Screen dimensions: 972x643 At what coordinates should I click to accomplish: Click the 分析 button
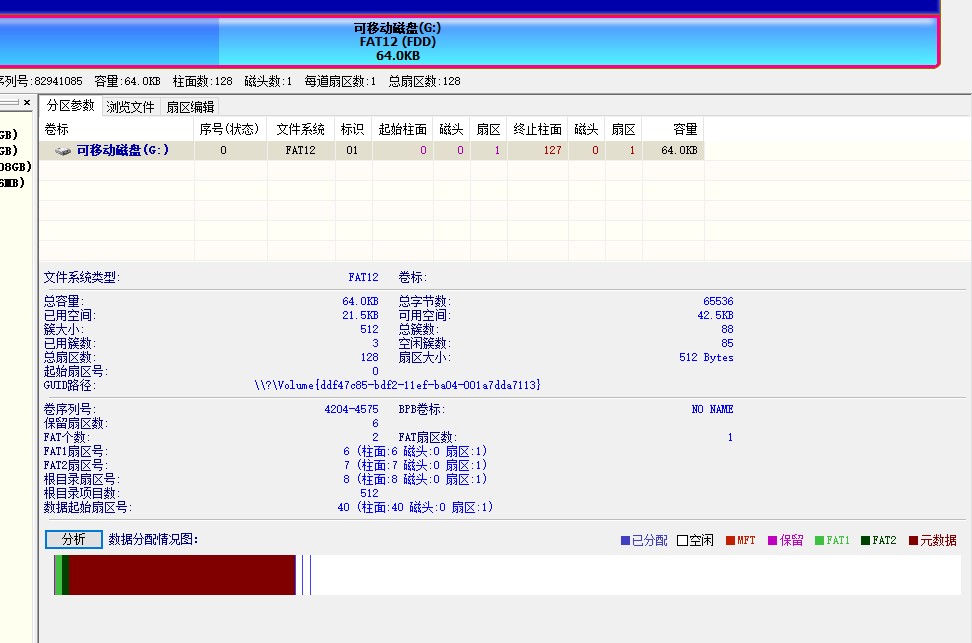74,539
